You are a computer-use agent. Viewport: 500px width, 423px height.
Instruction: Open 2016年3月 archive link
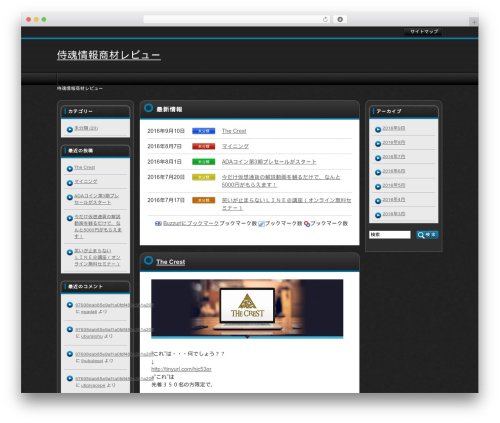394,214
